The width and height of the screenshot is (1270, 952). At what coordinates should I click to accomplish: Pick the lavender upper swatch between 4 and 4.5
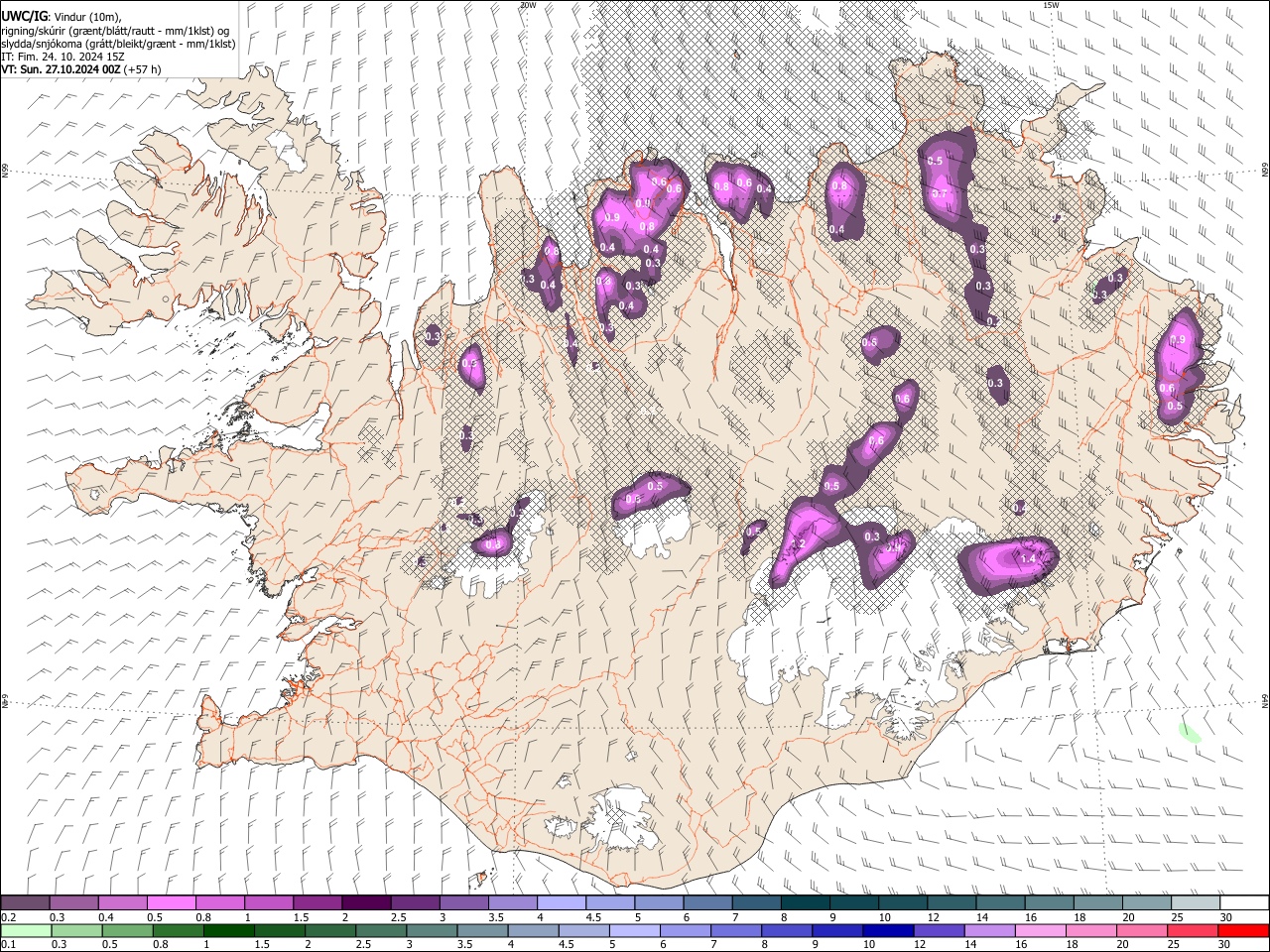pos(562,903)
